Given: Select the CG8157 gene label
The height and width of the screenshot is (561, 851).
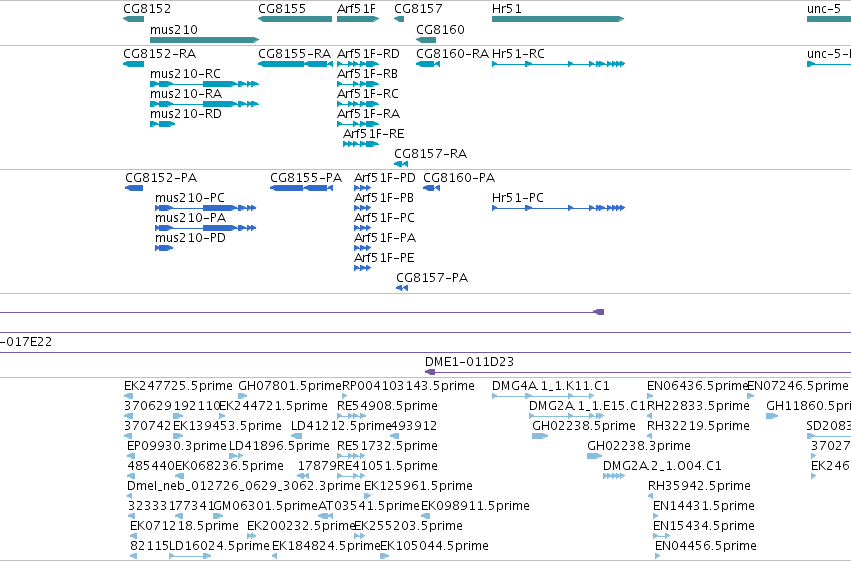Looking at the screenshot, I should (x=418, y=9).
